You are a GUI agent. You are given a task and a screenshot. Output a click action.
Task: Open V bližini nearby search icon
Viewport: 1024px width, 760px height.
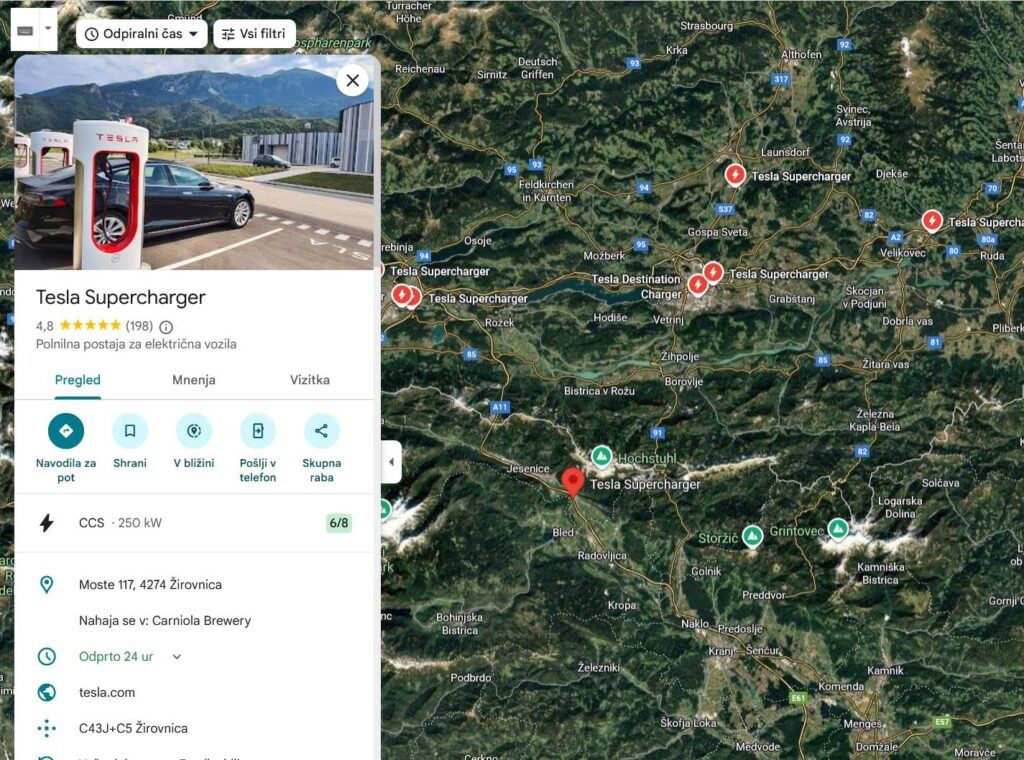point(194,431)
